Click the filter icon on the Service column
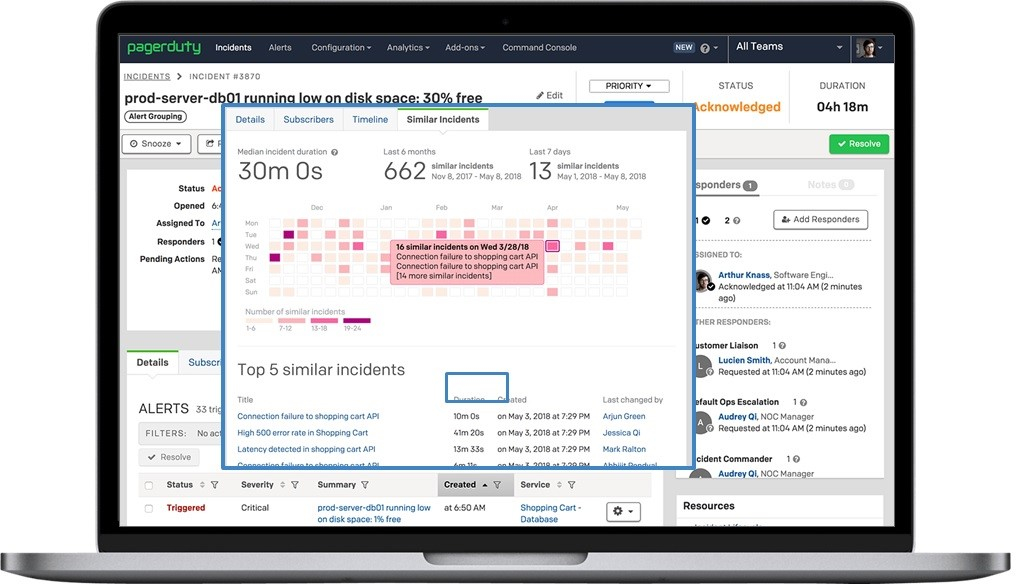This screenshot has height=584, width=1016. point(571,485)
